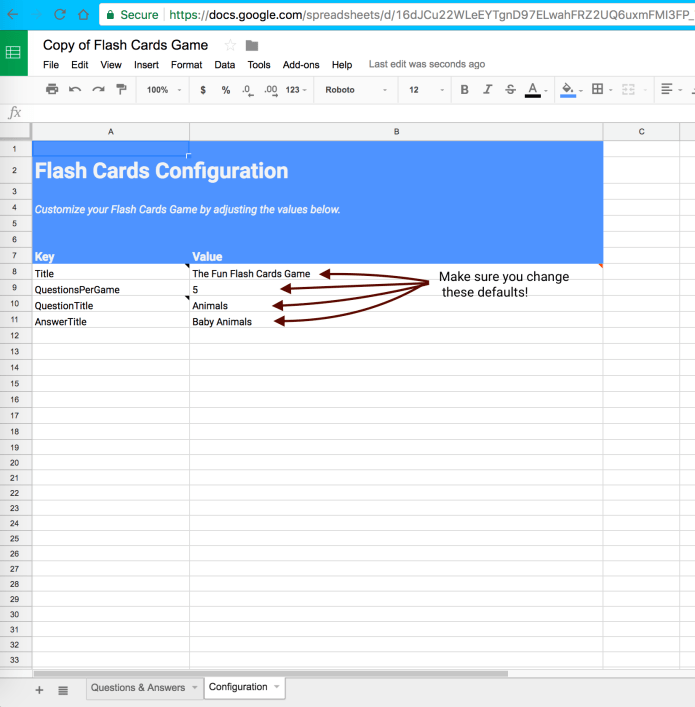The height and width of the screenshot is (707, 695).
Task: Toggle bold formatting
Action: pos(464,90)
